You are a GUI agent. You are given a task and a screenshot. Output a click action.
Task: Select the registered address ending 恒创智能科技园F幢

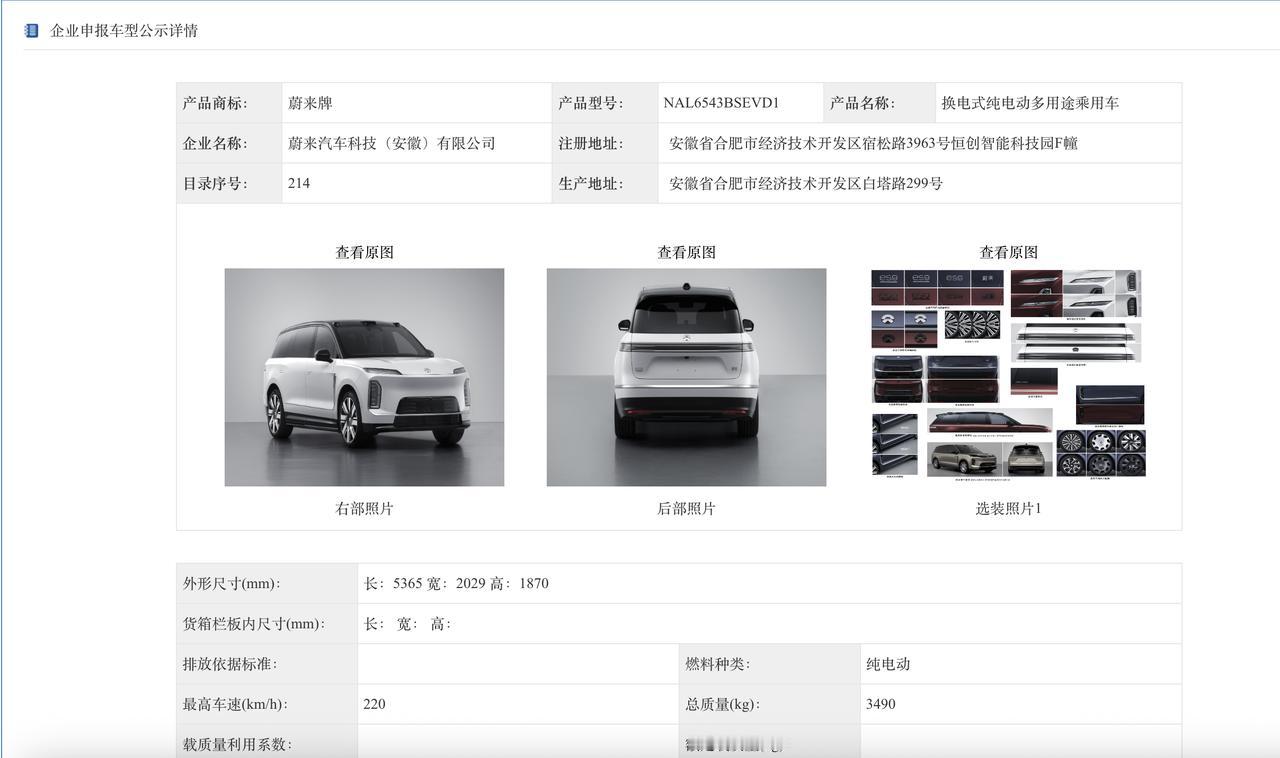point(873,143)
